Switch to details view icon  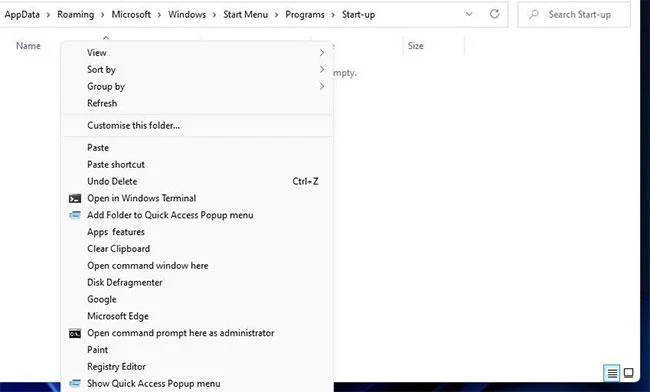tap(612, 373)
